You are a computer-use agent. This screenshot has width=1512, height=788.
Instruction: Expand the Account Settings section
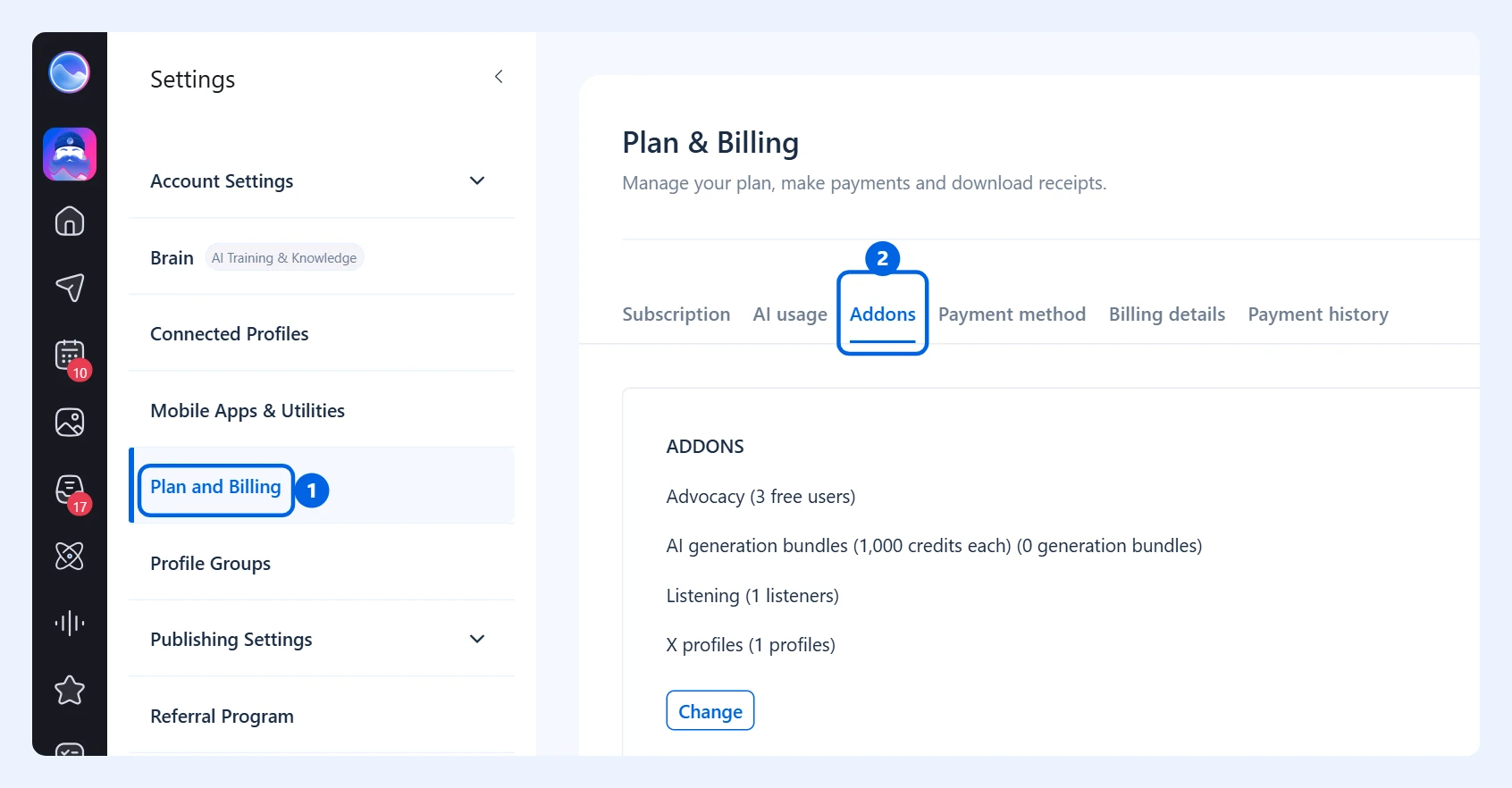(322, 180)
